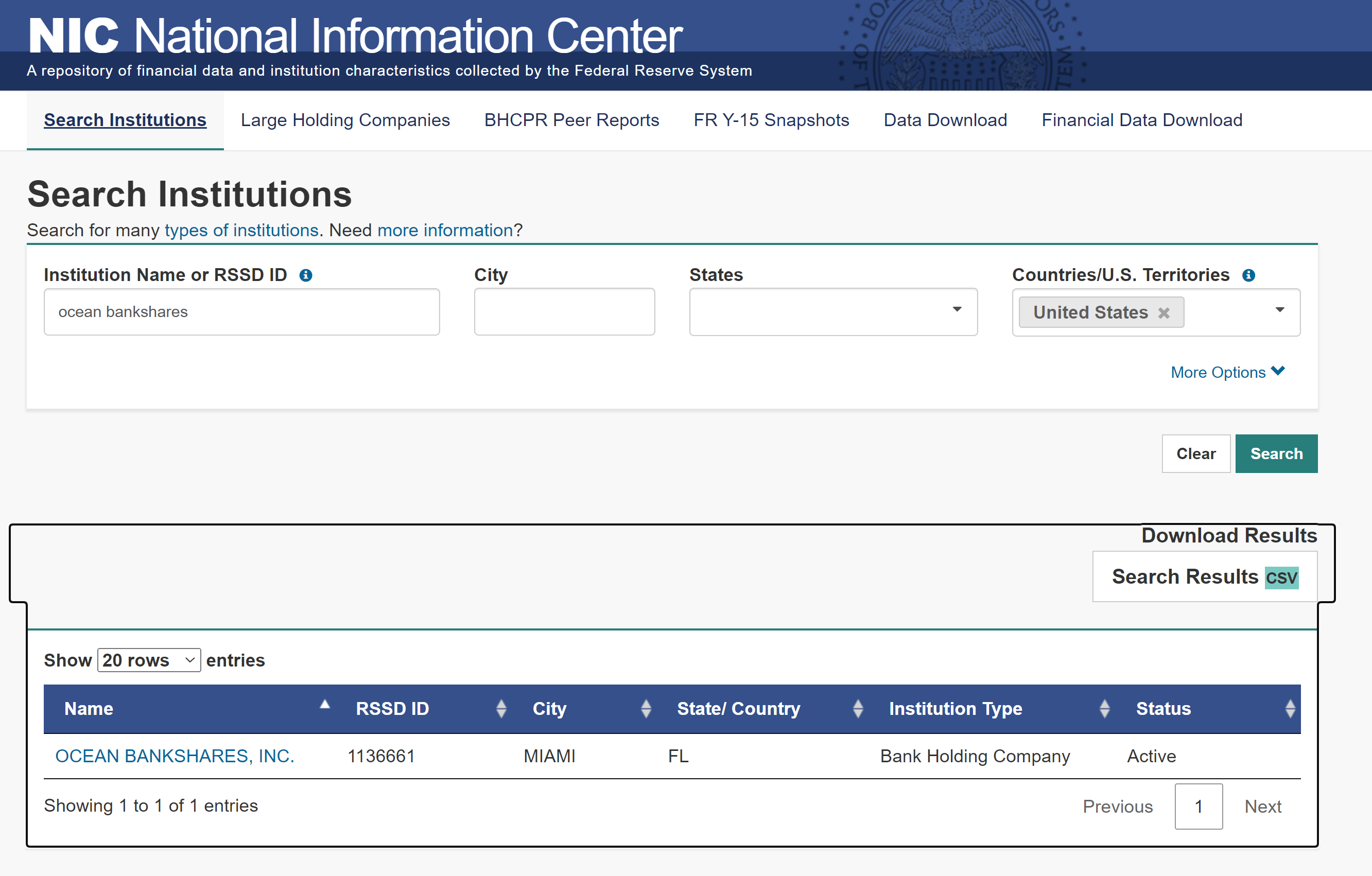Screen dimensions: 1372x876
Task: Change the 20 rows entries selector
Action: (x=149, y=660)
